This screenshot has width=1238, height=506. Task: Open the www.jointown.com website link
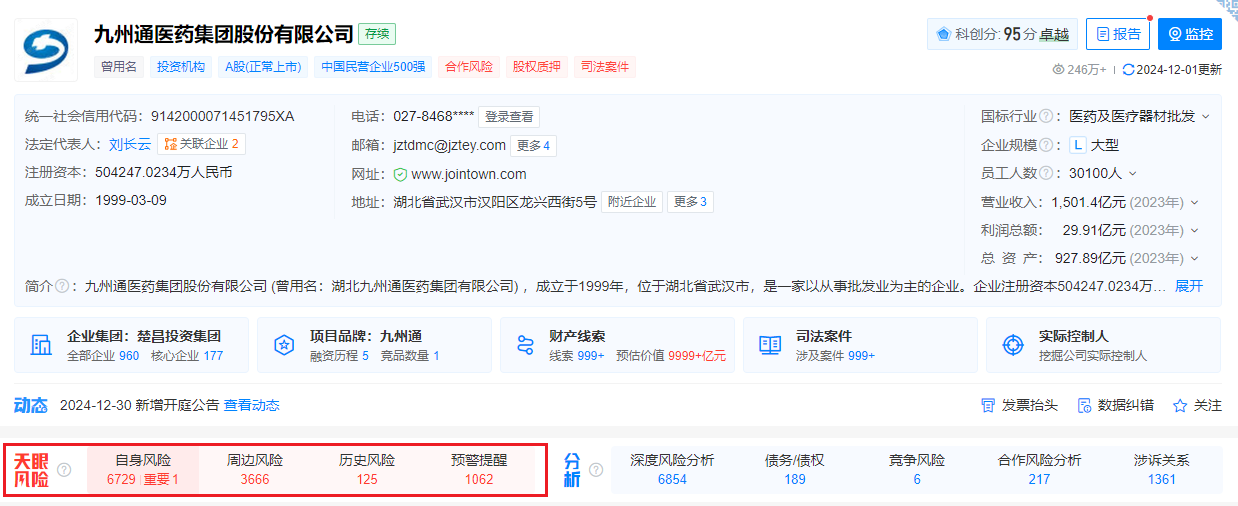(x=469, y=174)
